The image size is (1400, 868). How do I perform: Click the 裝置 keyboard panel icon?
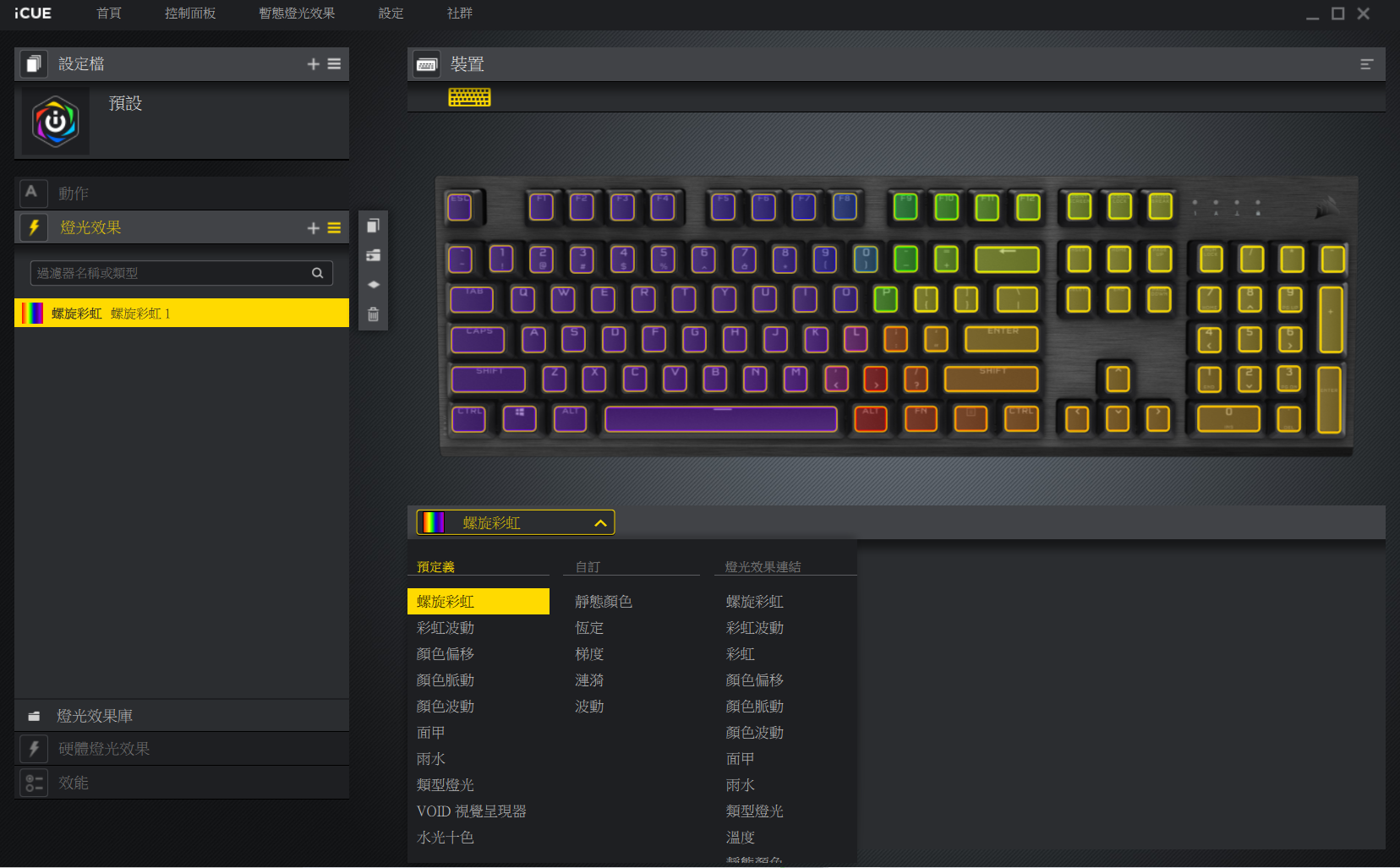pos(426,64)
